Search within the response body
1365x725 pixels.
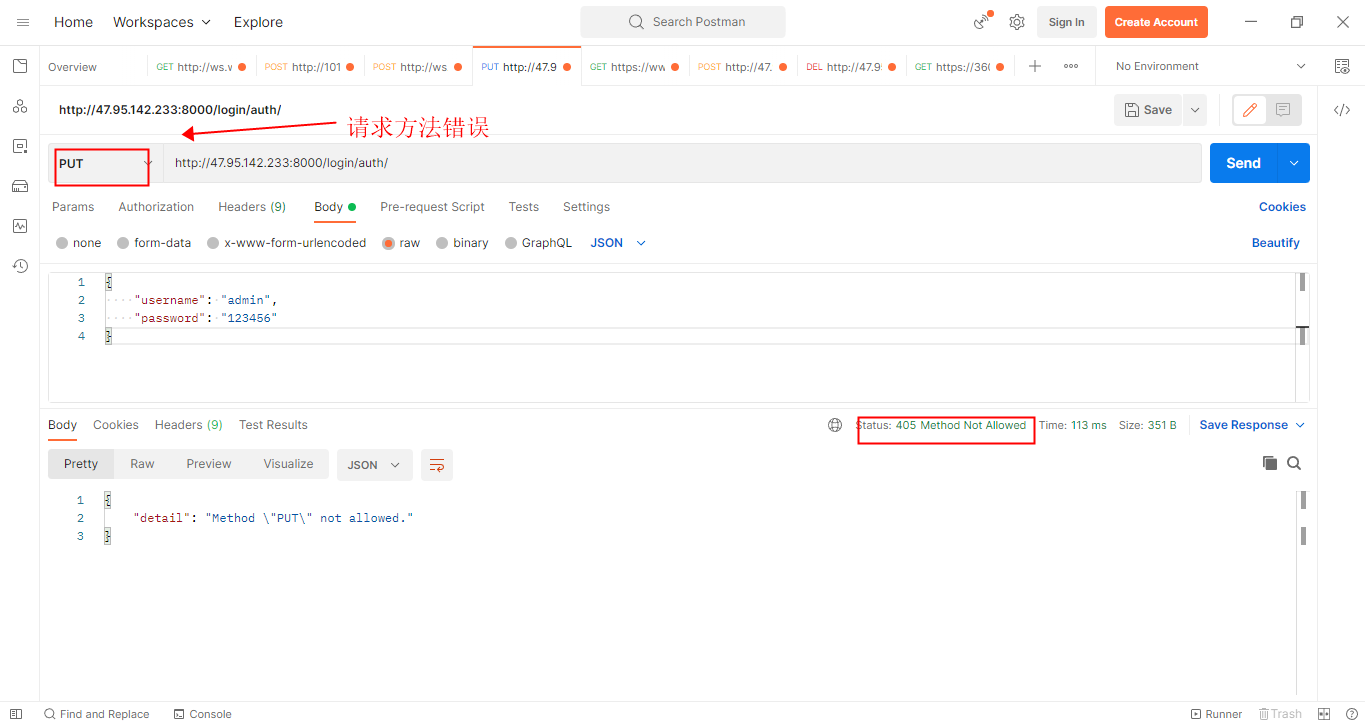(x=1294, y=463)
